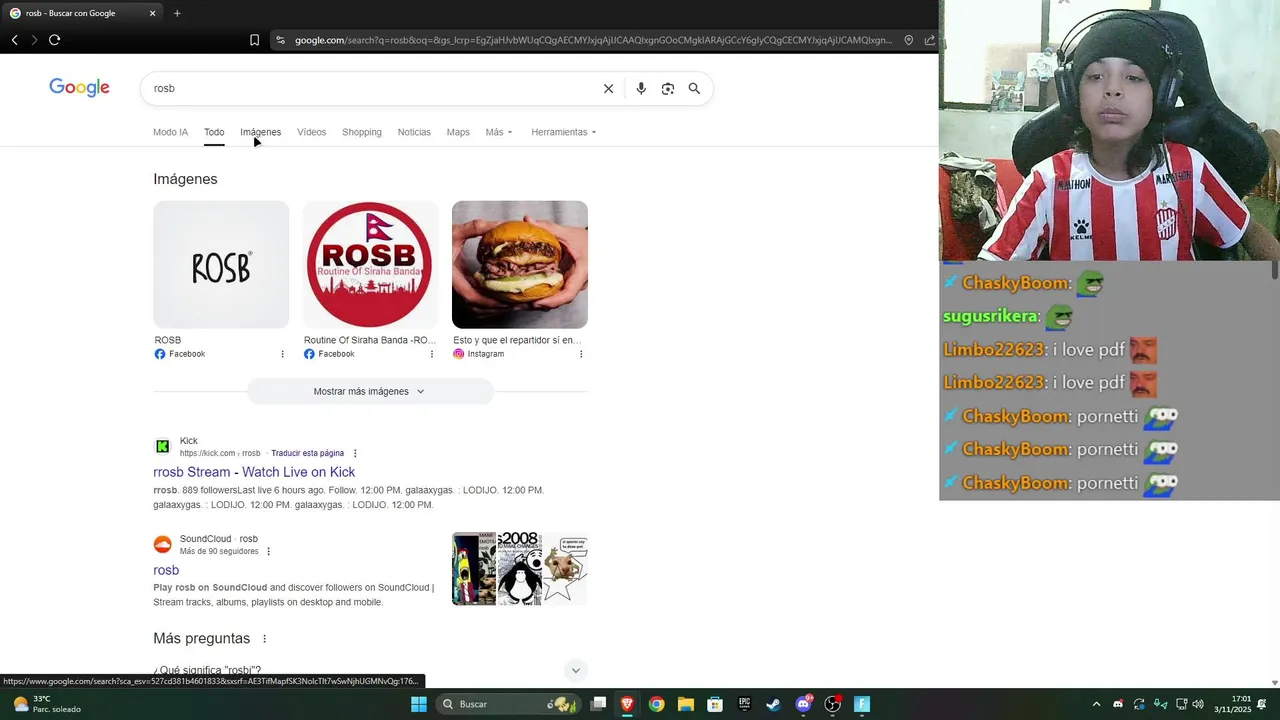Switch to the Modo IA tab

(170, 132)
